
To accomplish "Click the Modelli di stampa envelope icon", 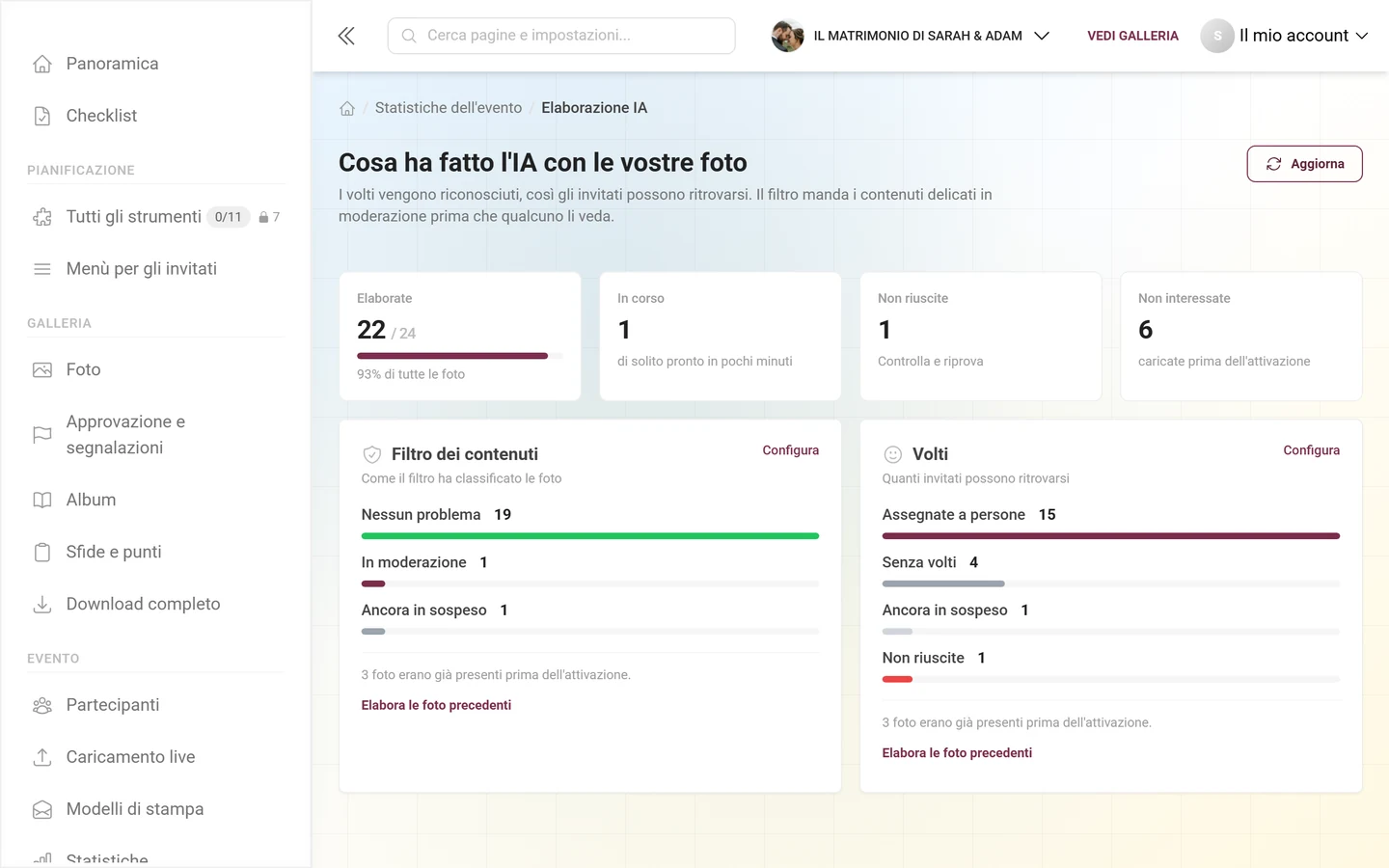I will [x=42, y=809].
